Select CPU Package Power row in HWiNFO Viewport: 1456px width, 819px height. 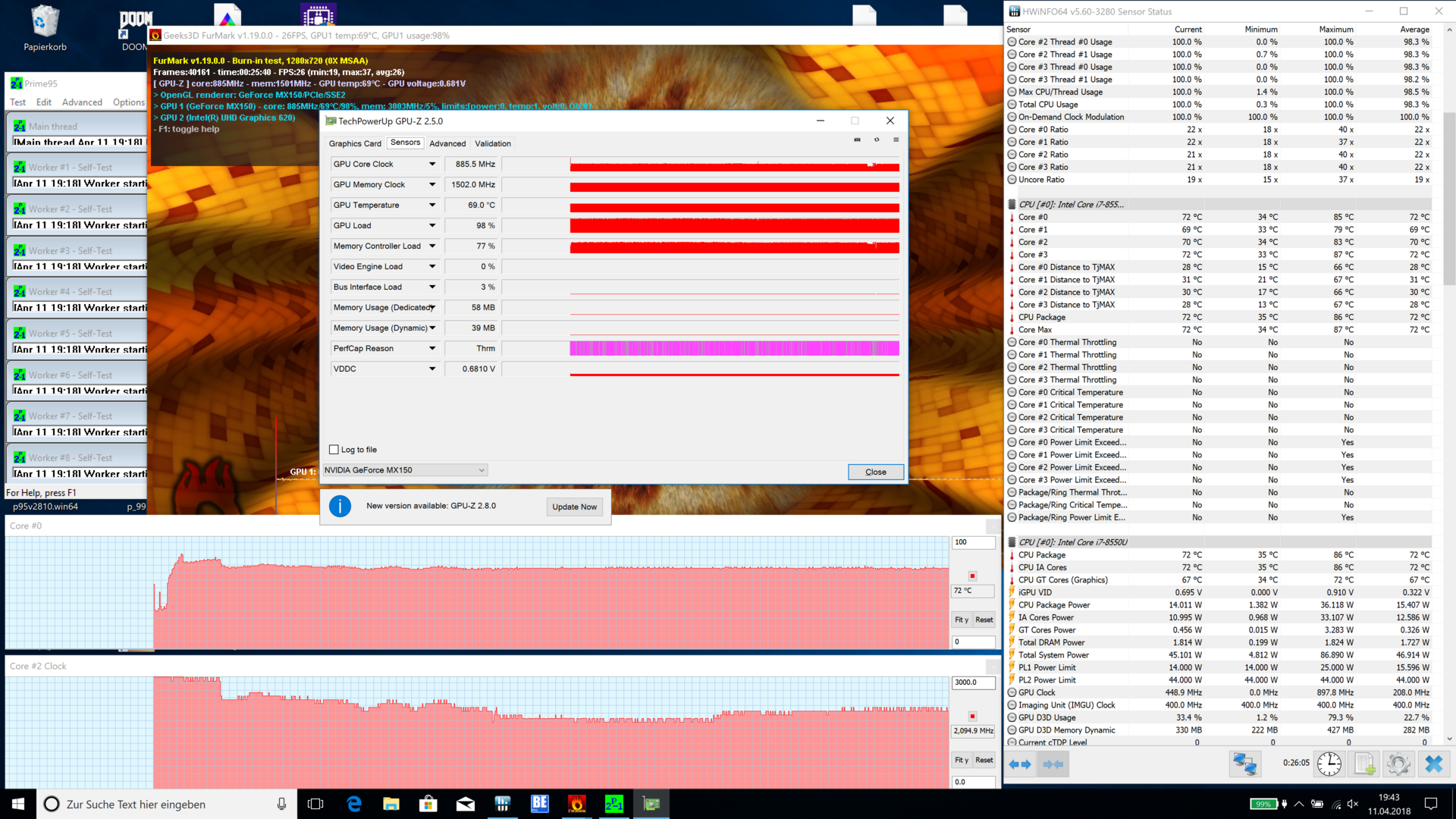tap(1218, 605)
